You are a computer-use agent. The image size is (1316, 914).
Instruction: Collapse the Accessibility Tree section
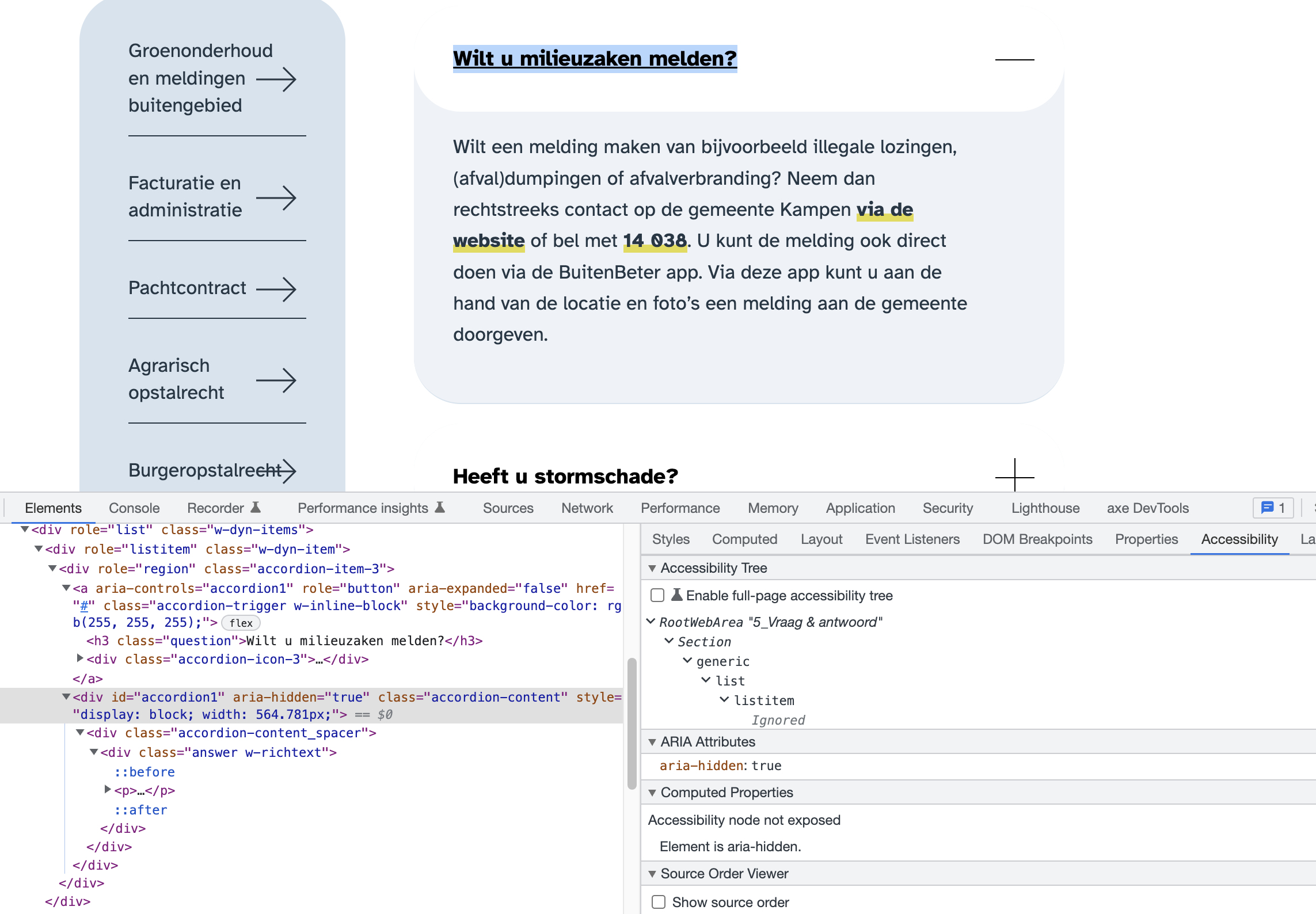pos(652,569)
